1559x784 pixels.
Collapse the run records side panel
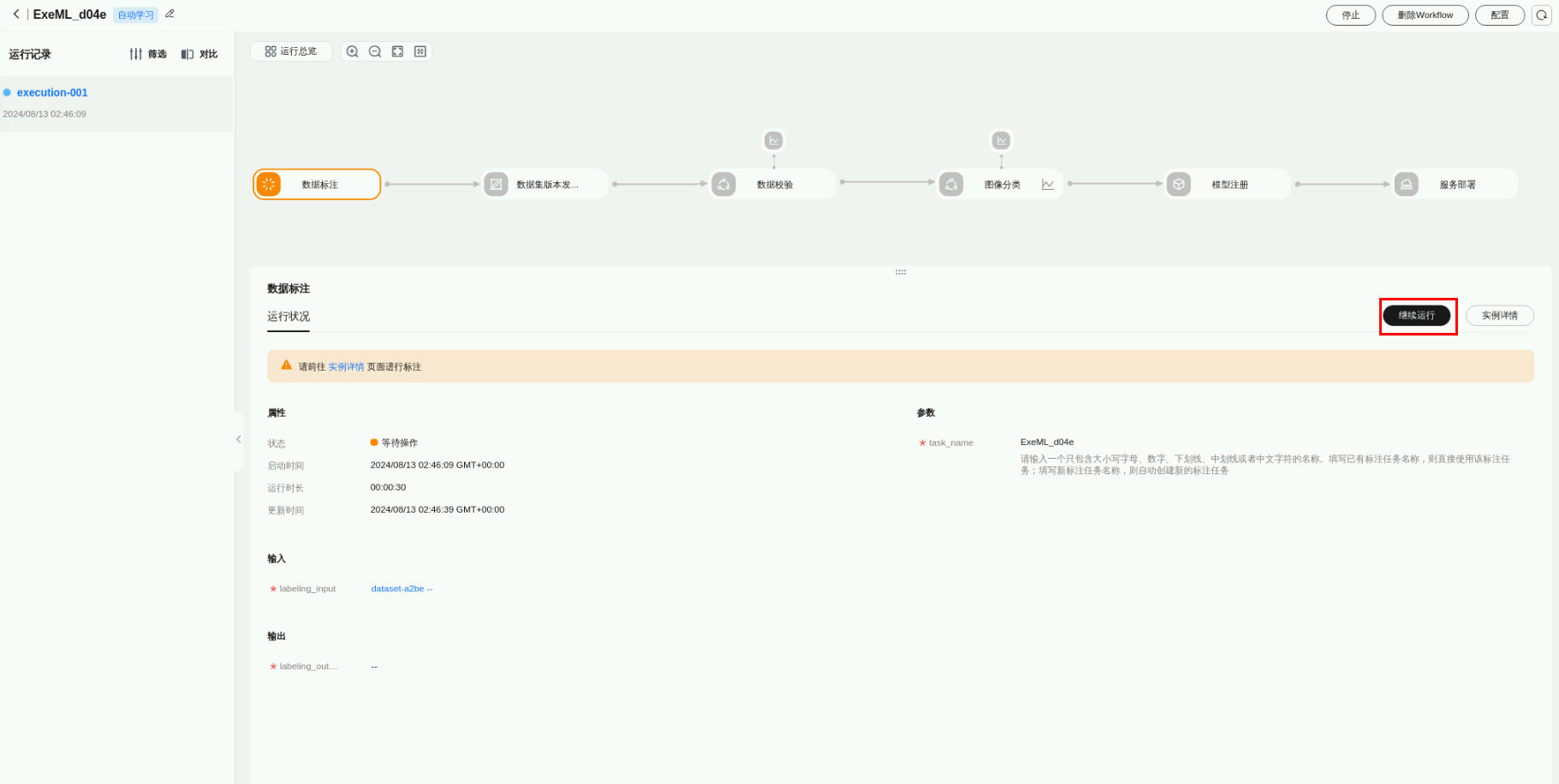(x=238, y=440)
